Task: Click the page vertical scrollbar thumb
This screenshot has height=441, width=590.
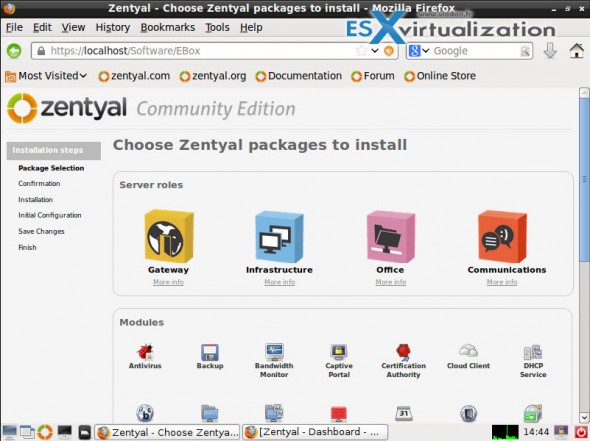Action: [584, 180]
